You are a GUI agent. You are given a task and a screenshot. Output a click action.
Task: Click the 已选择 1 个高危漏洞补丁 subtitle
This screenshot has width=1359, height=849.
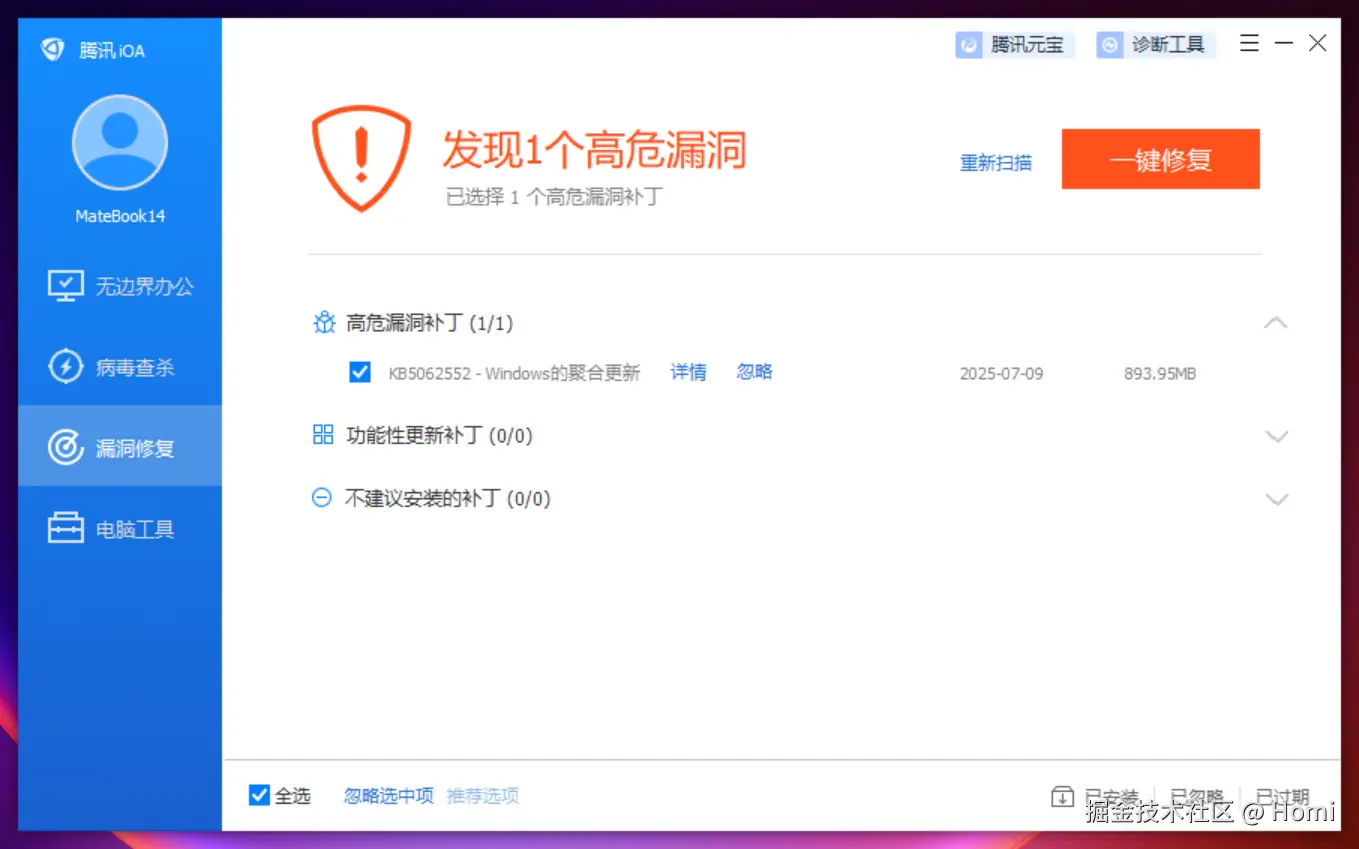tap(554, 197)
